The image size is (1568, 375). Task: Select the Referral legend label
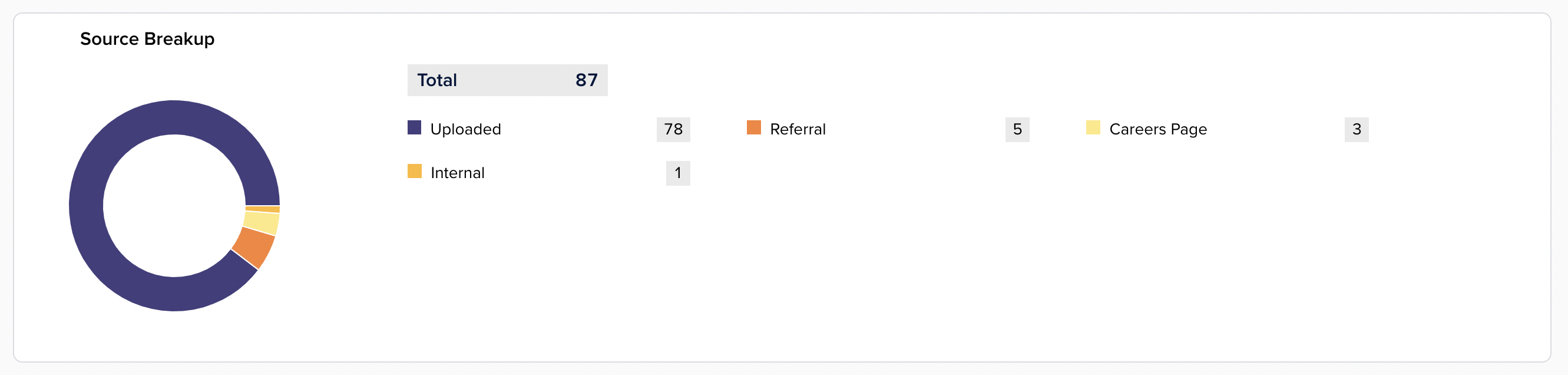(798, 129)
